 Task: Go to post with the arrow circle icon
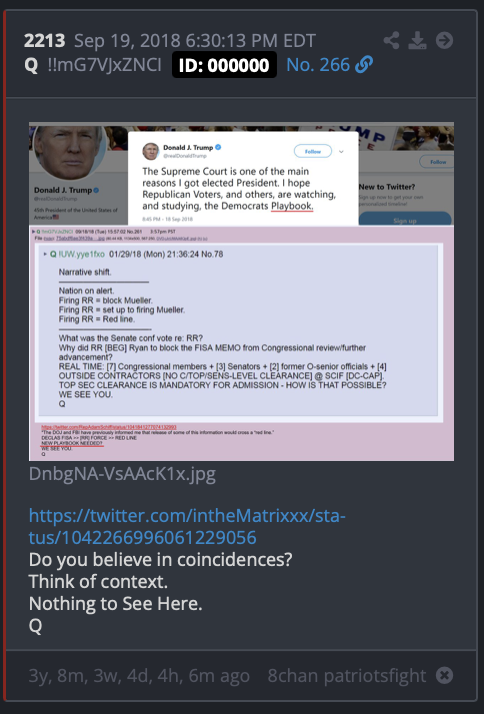point(444,41)
